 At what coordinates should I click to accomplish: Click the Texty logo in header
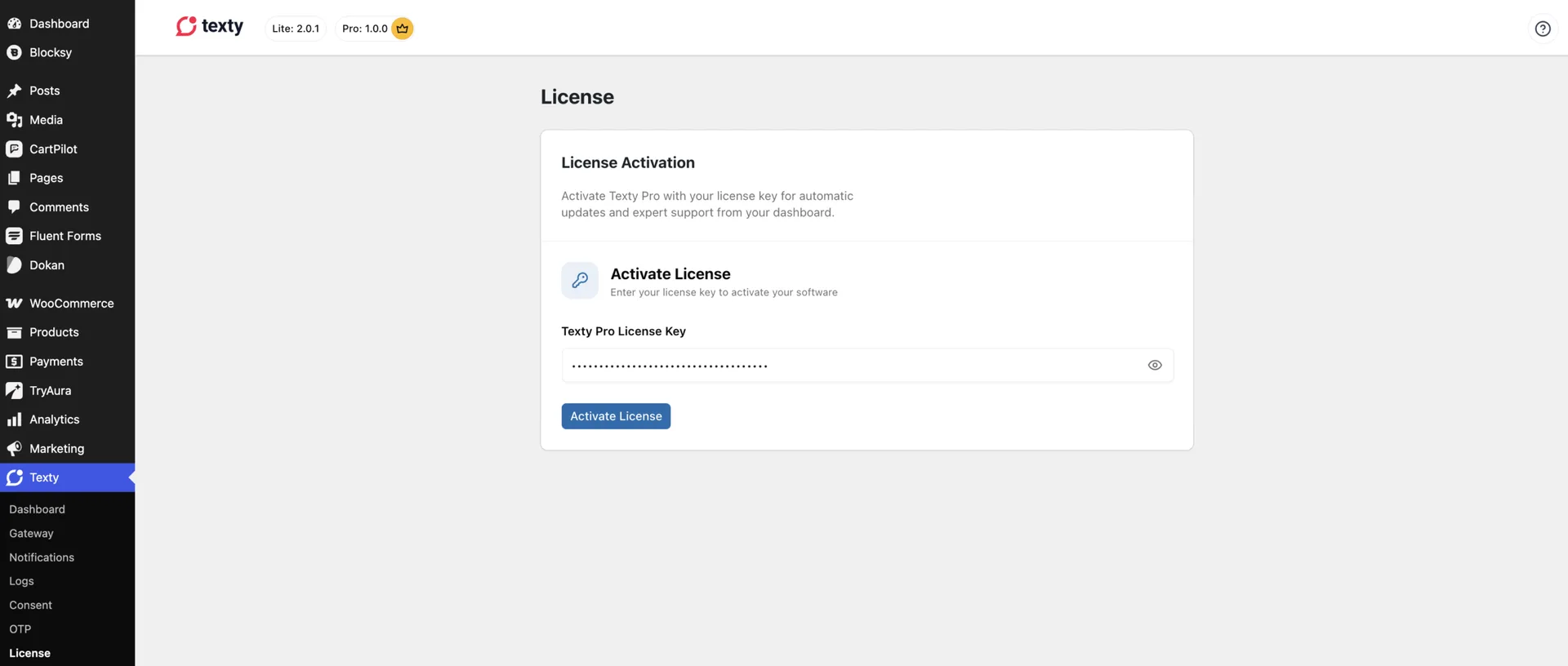pos(210,27)
